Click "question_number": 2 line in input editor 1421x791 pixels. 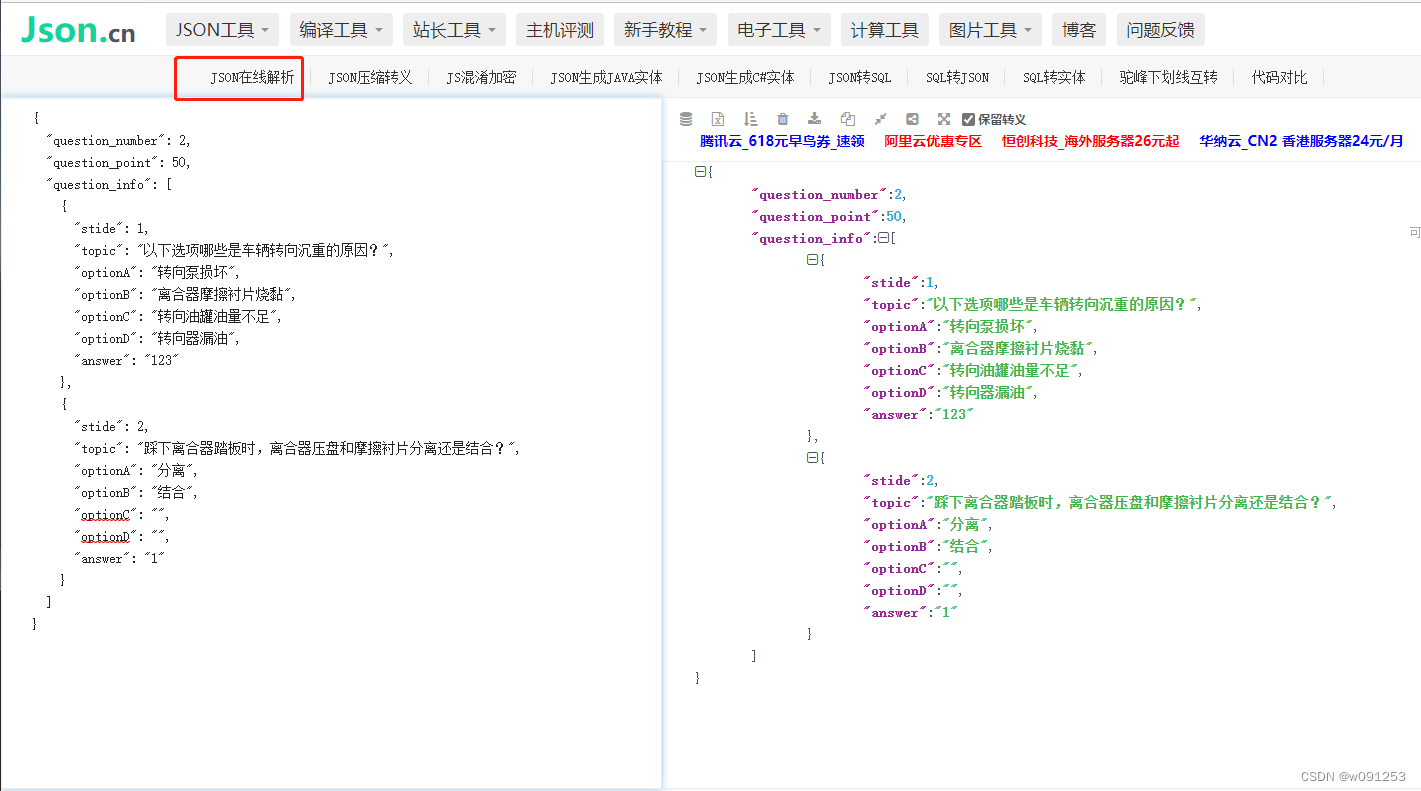[118, 141]
